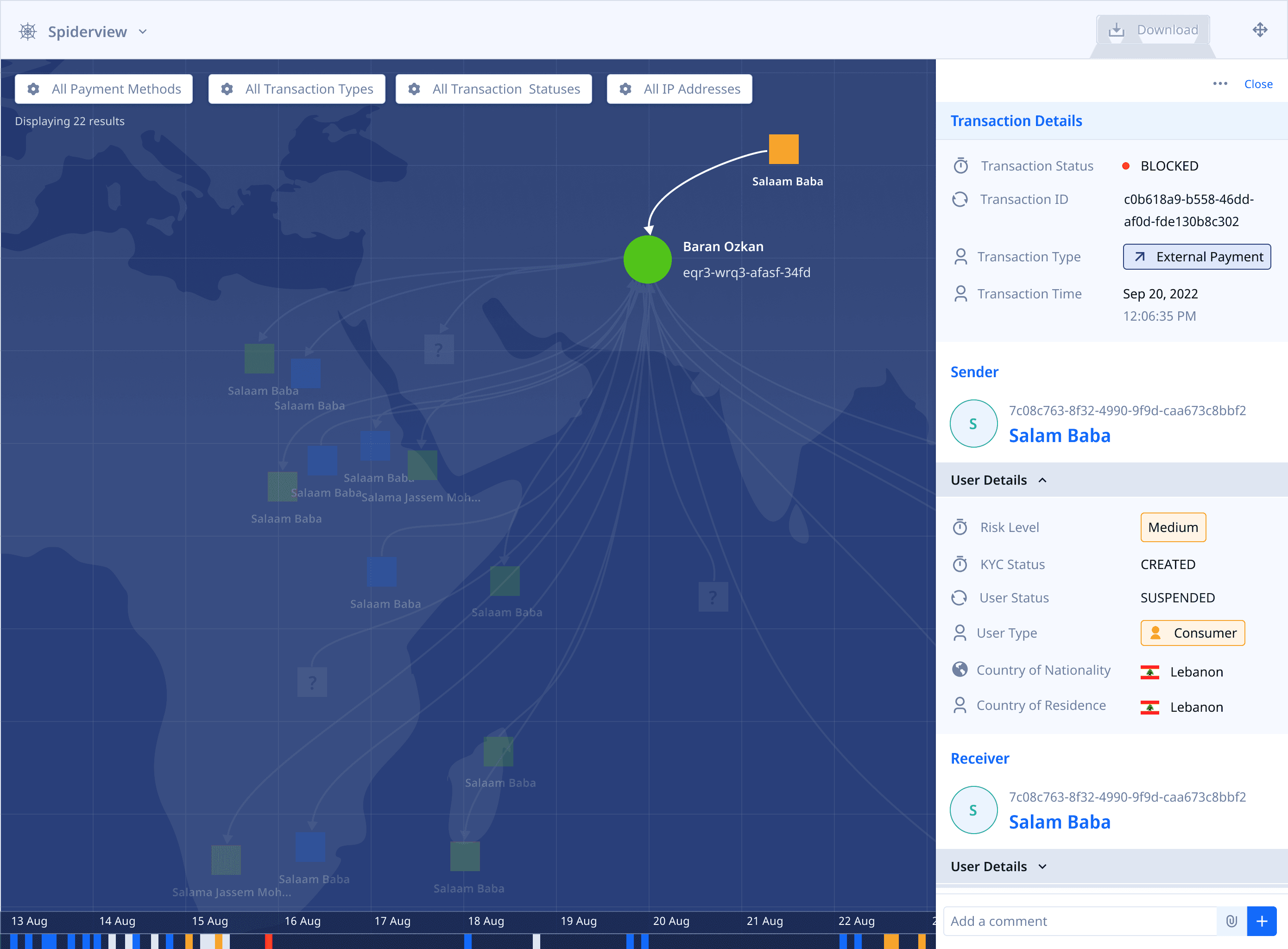Viewport: 1288px width, 949px height.
Task: Click gear icon on All Payment Methods
Action: coord(34,89)
